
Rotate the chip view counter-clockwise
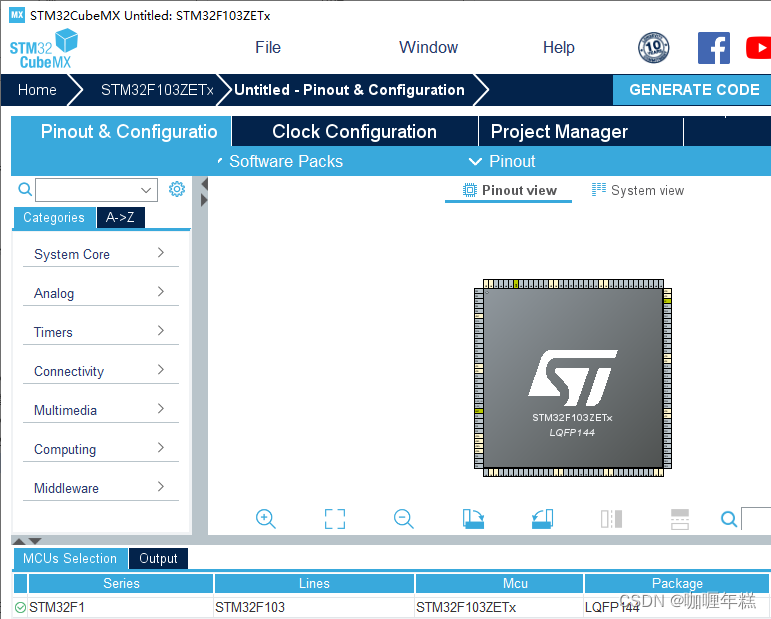click(542, 519)
